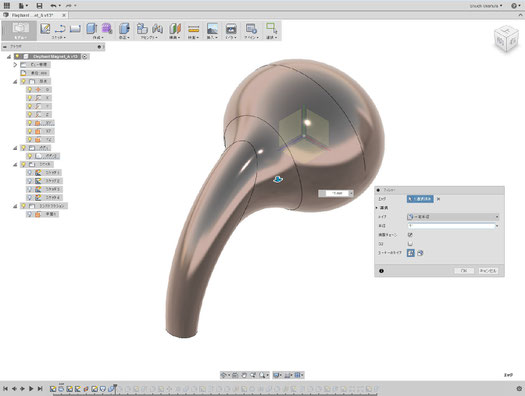Open timeline settings gear
The image size is (525, 396).
pos(519,389)
